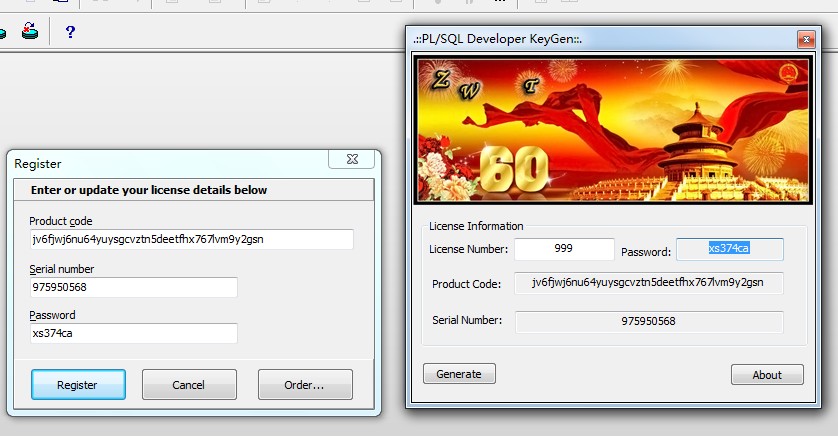838x436 pixels.
Task: Close the PL/SQL Developer KeyGen window
Action: tap(806, 39)
